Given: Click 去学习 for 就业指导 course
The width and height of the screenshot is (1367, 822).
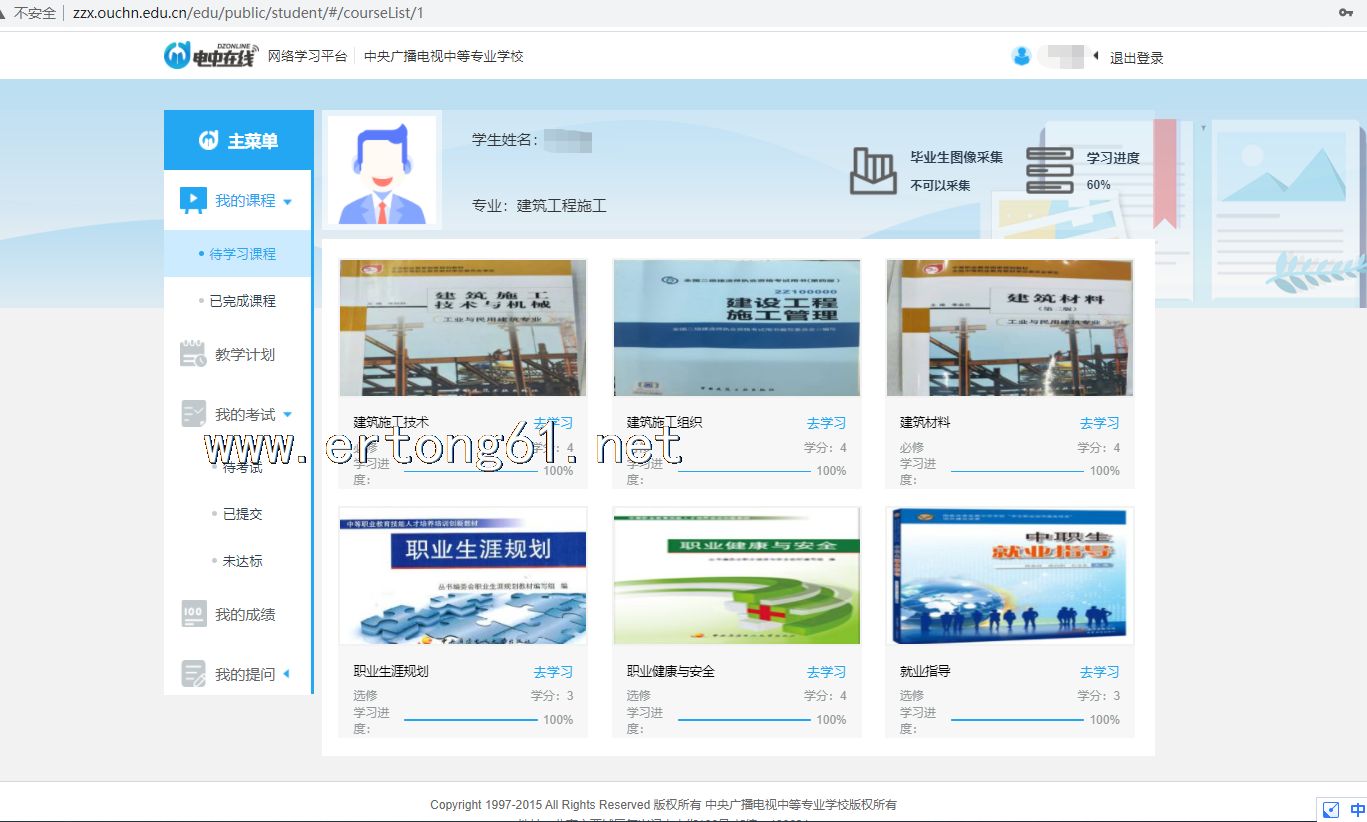Looking at the screenshot, I should pyautogui.click(x=1099, y=672).
